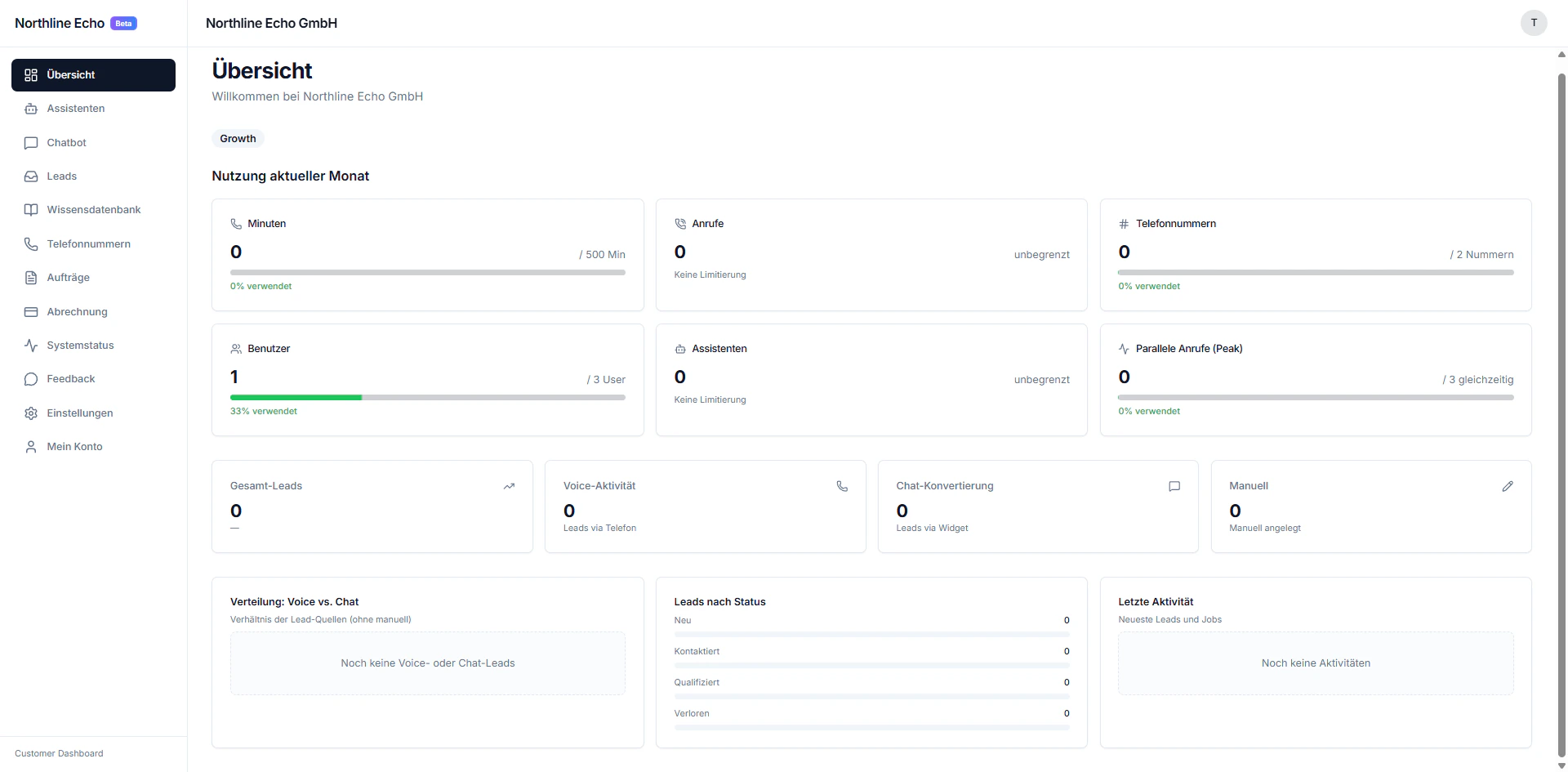This screenshot has width=1568, height=772.
Task: Open the Aufträge document icon
Action: [x=30, y=277]
